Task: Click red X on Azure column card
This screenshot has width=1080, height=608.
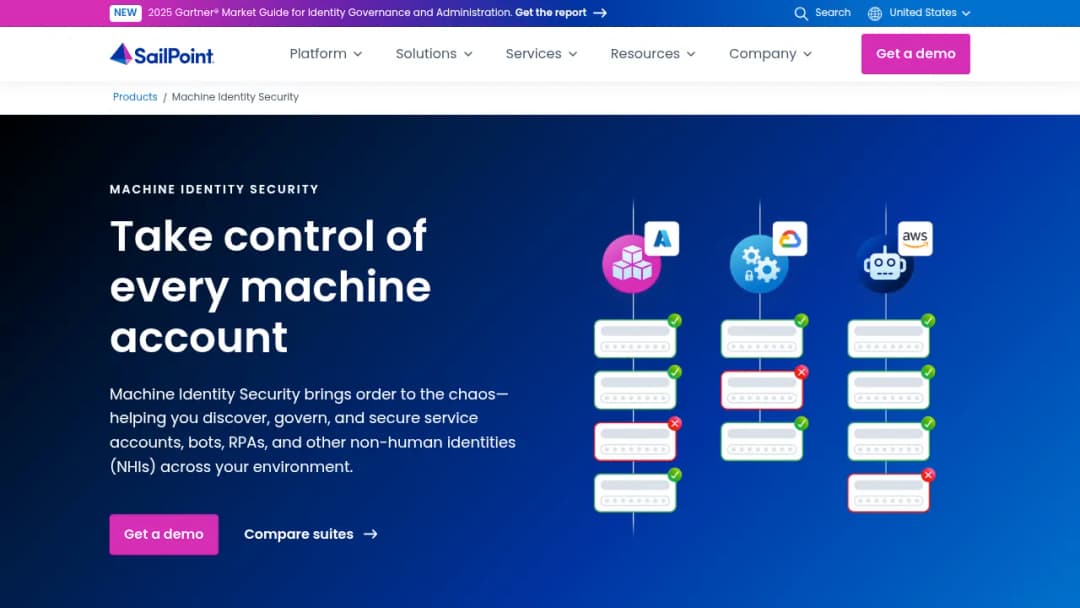Action: [x=674, y=423]
